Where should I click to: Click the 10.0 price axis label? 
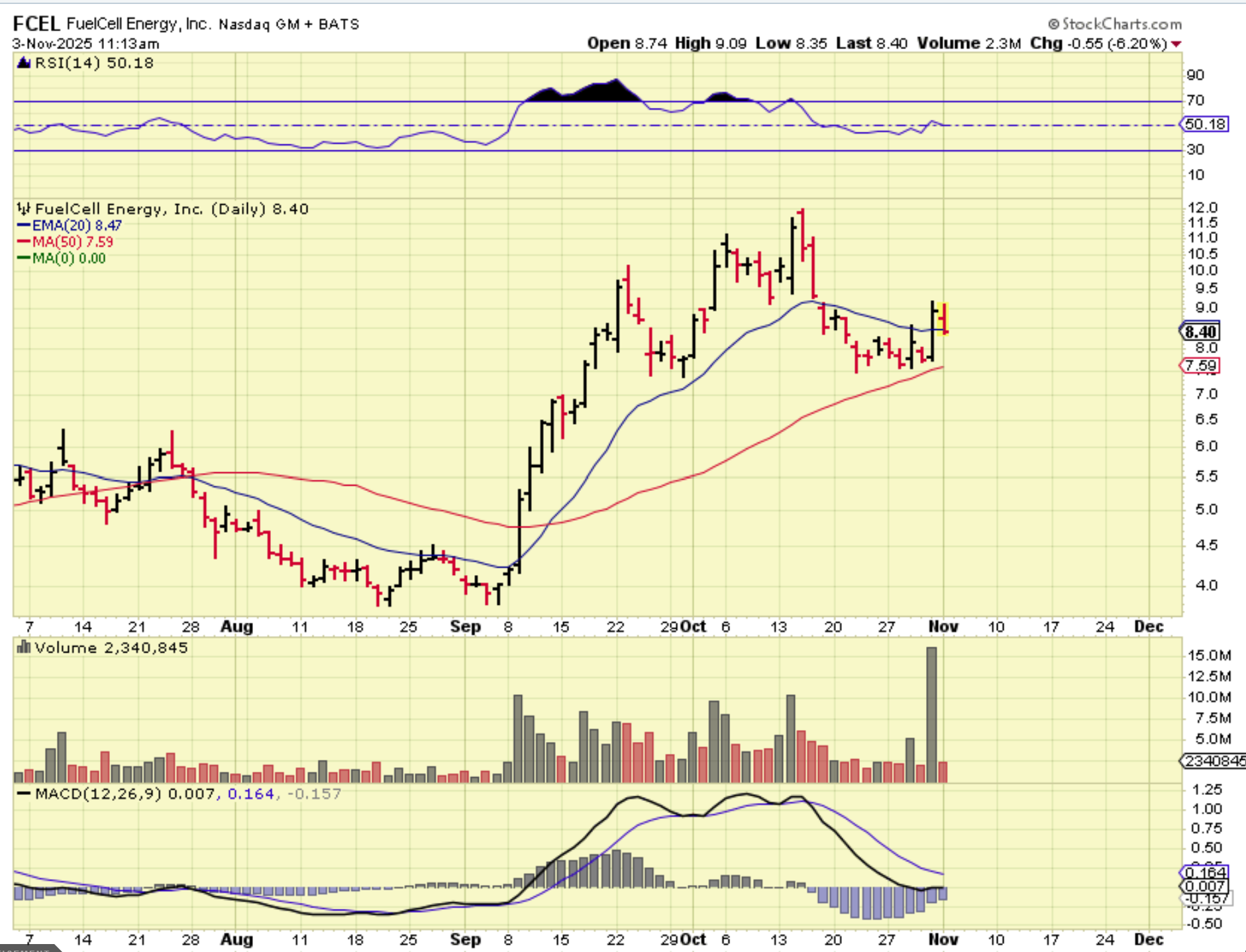tap(1202, 270)
